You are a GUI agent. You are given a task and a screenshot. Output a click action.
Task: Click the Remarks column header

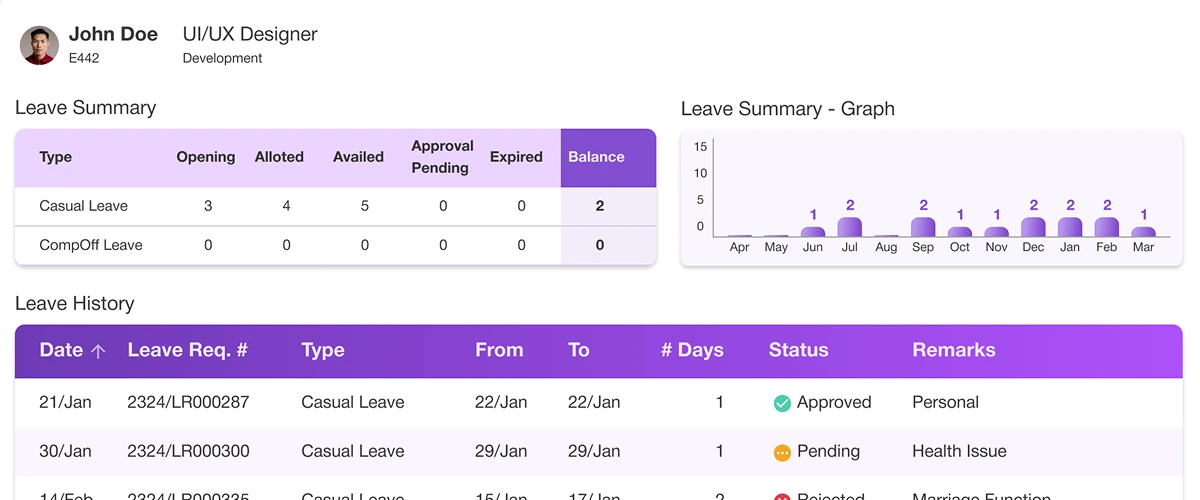point(953,350)
